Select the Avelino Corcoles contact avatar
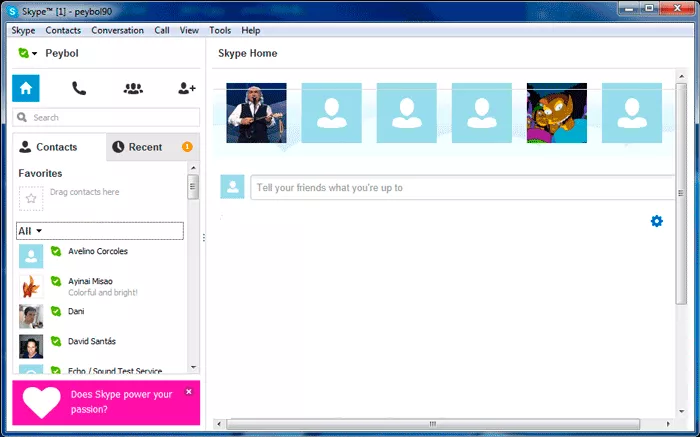The height and width of the screenshot is (437, 700). 31,256
